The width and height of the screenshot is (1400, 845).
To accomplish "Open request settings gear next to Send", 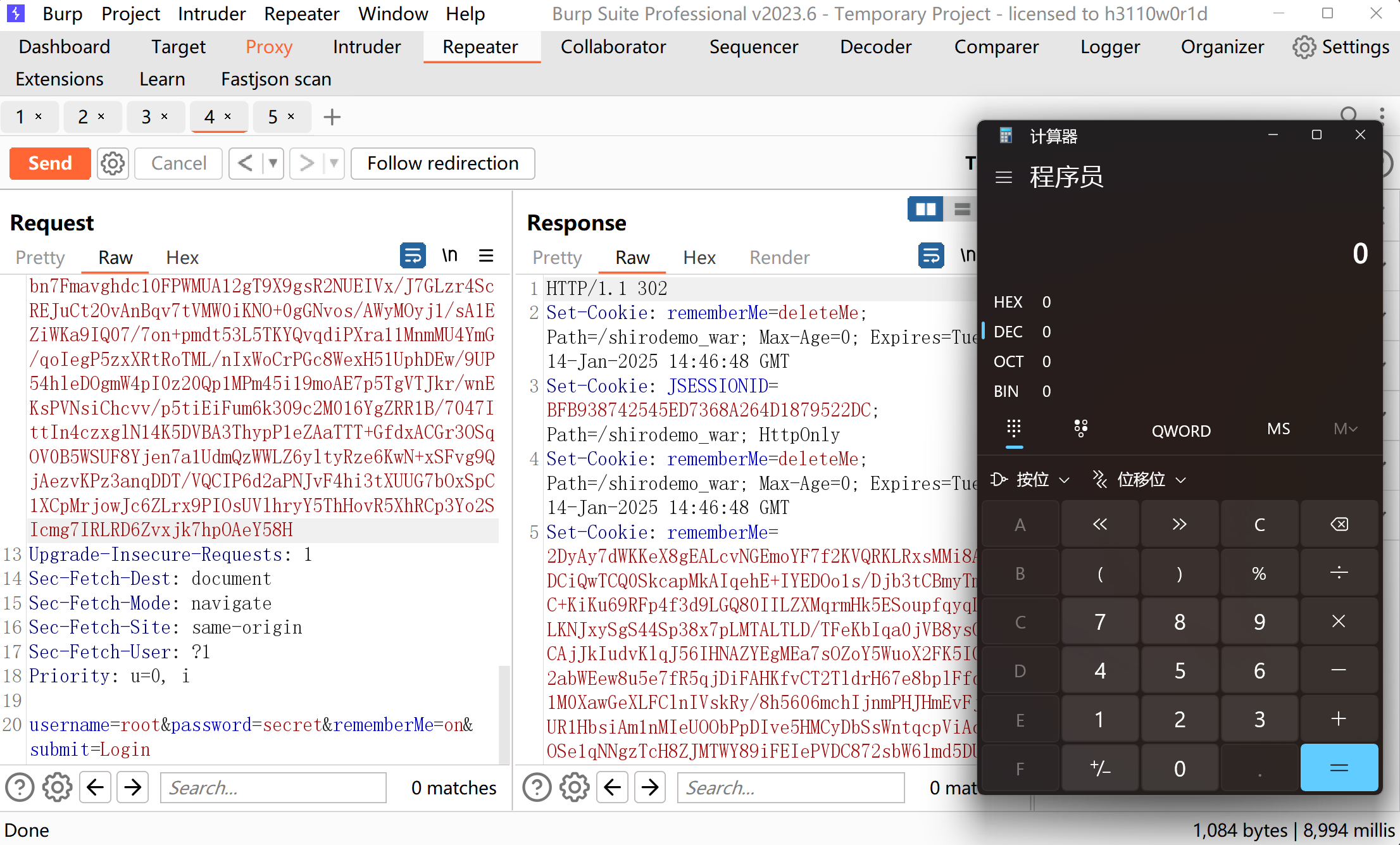I will 113,163.
